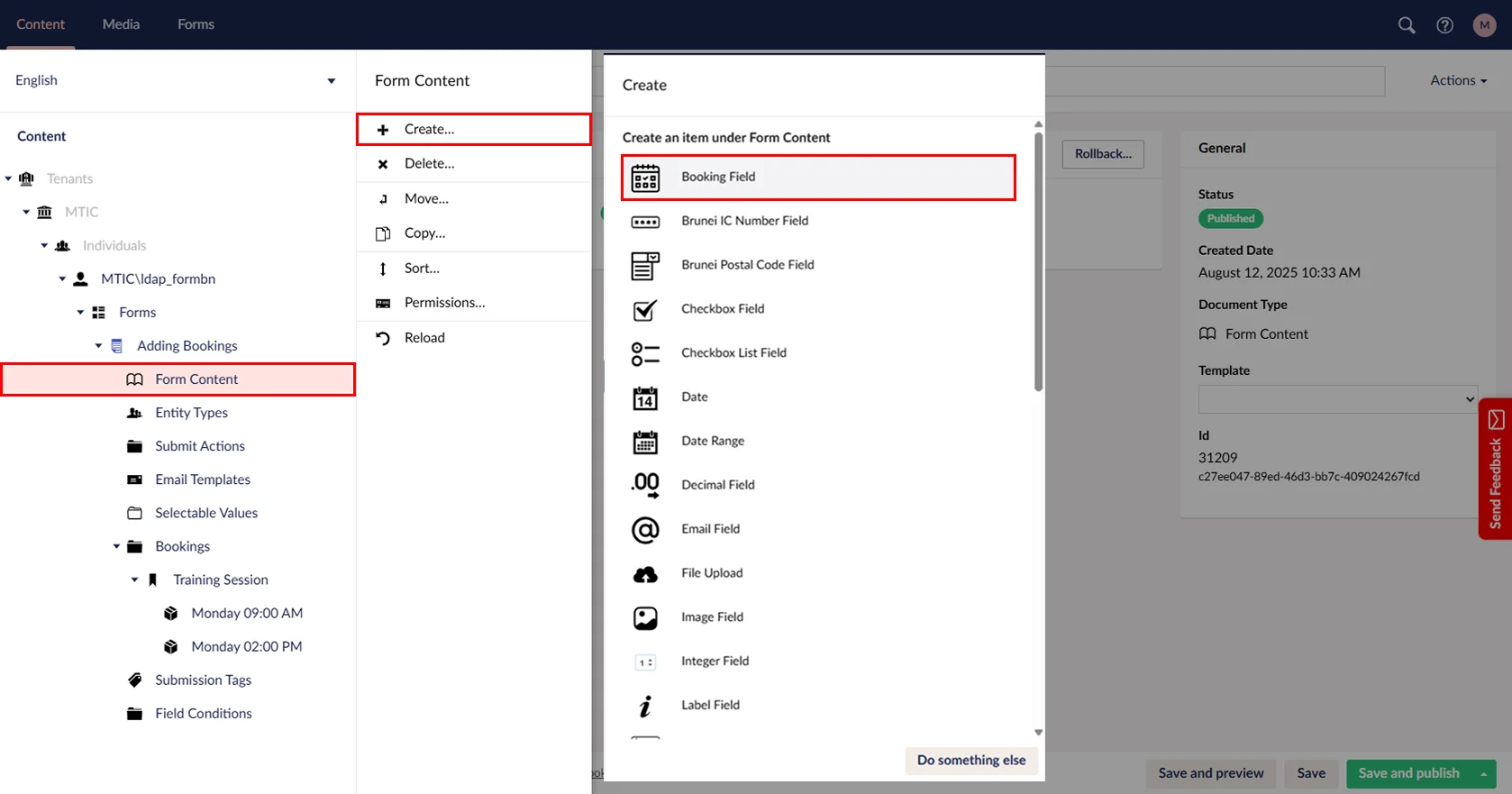1512x794 pixels.
Task: Collapse the Training Session node
Action: [134, 580]
